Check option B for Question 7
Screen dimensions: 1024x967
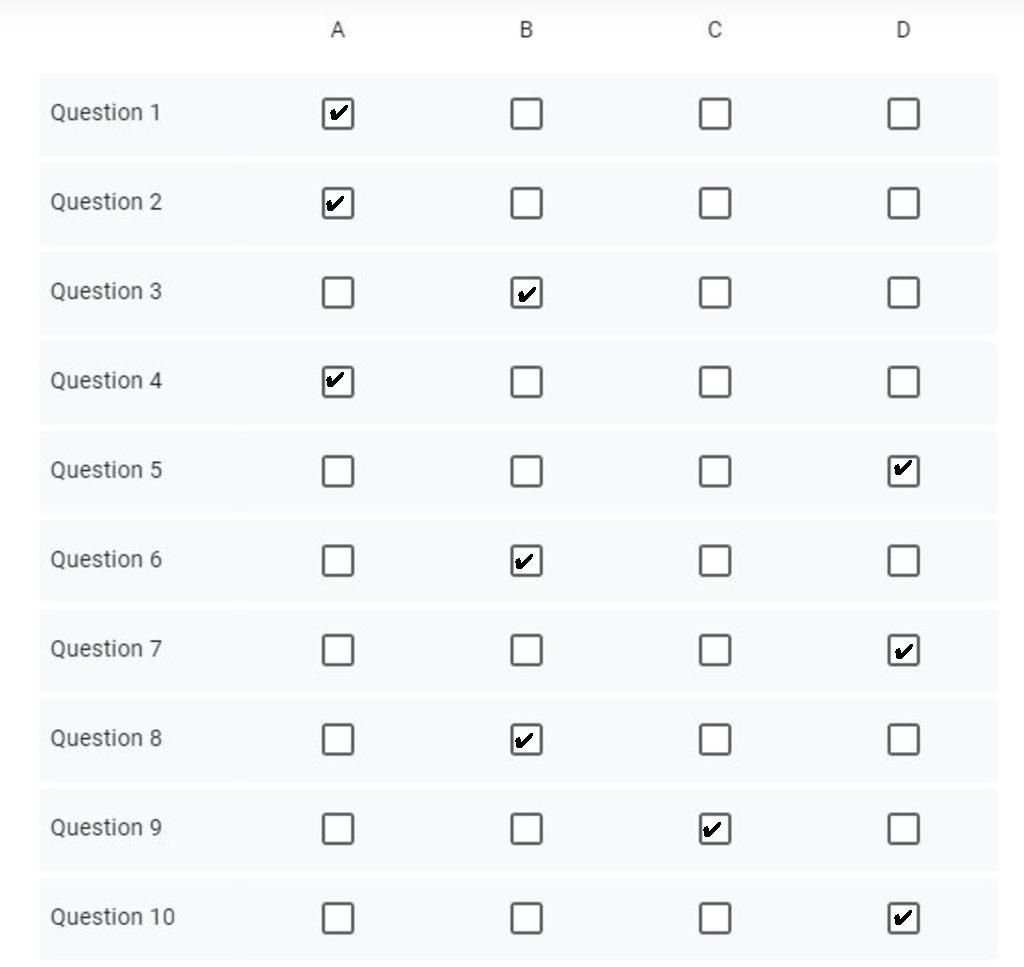pos(526,650)
